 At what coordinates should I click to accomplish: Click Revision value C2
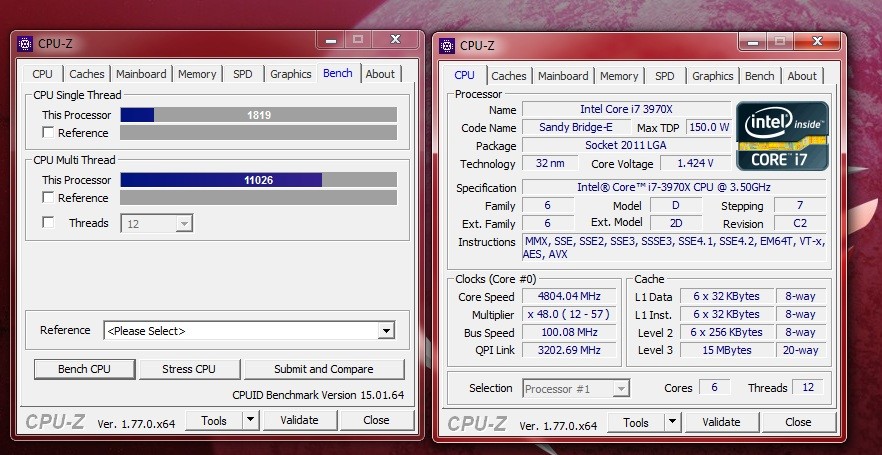[800, 223]
